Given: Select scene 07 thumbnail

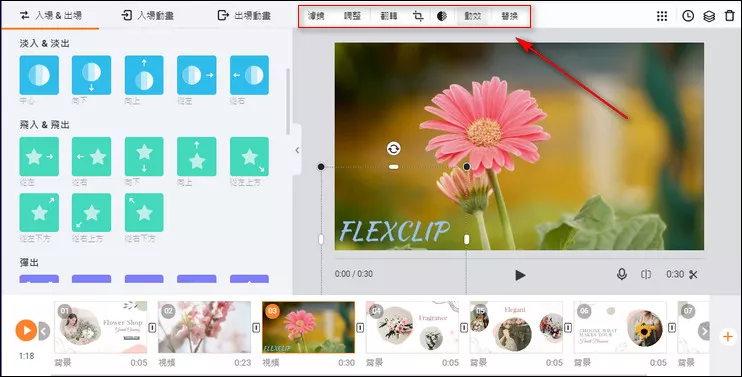Looking at the screenshot, I should tap(693, 327).
